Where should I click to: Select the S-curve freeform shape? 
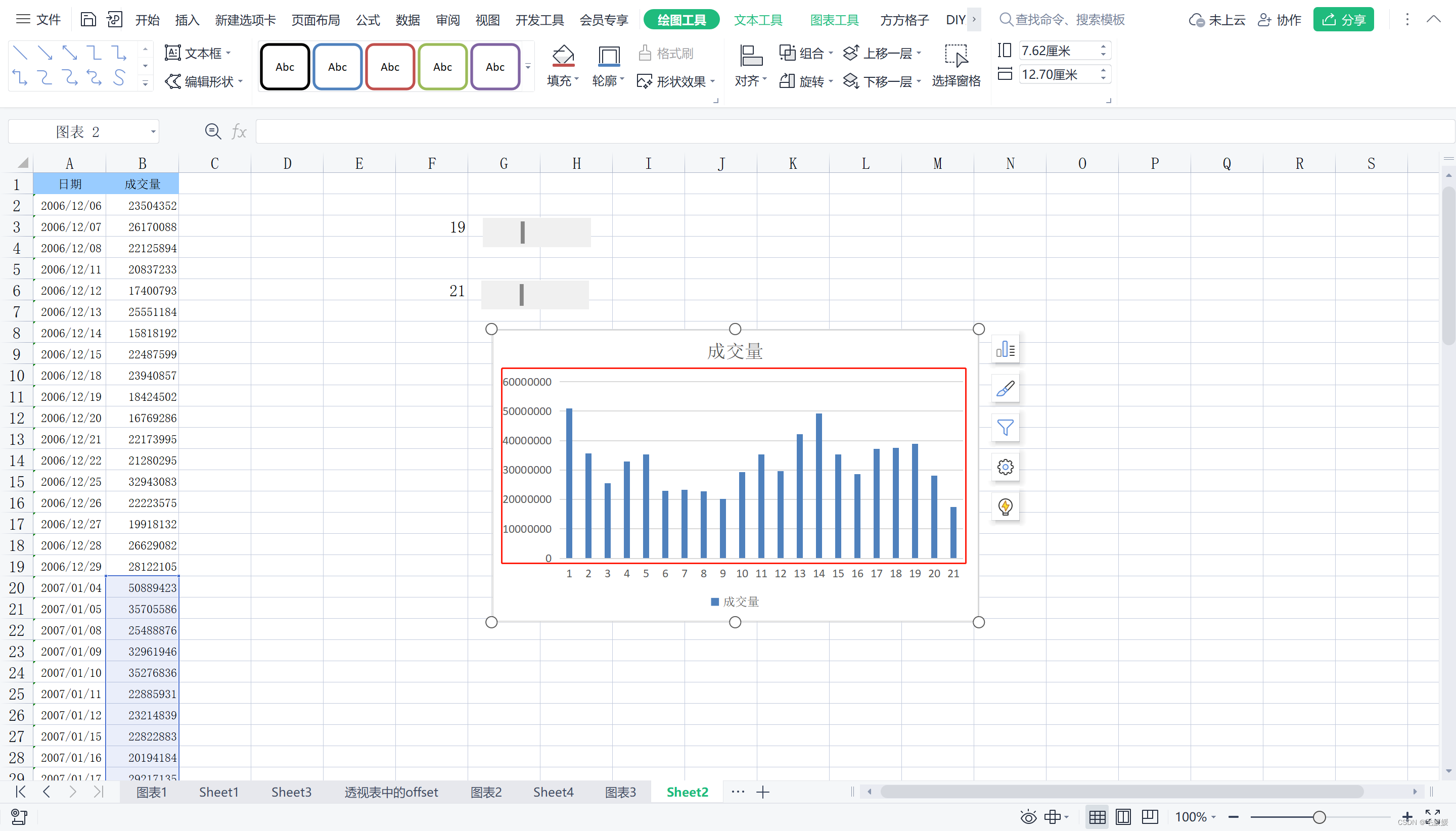[119, 77]
